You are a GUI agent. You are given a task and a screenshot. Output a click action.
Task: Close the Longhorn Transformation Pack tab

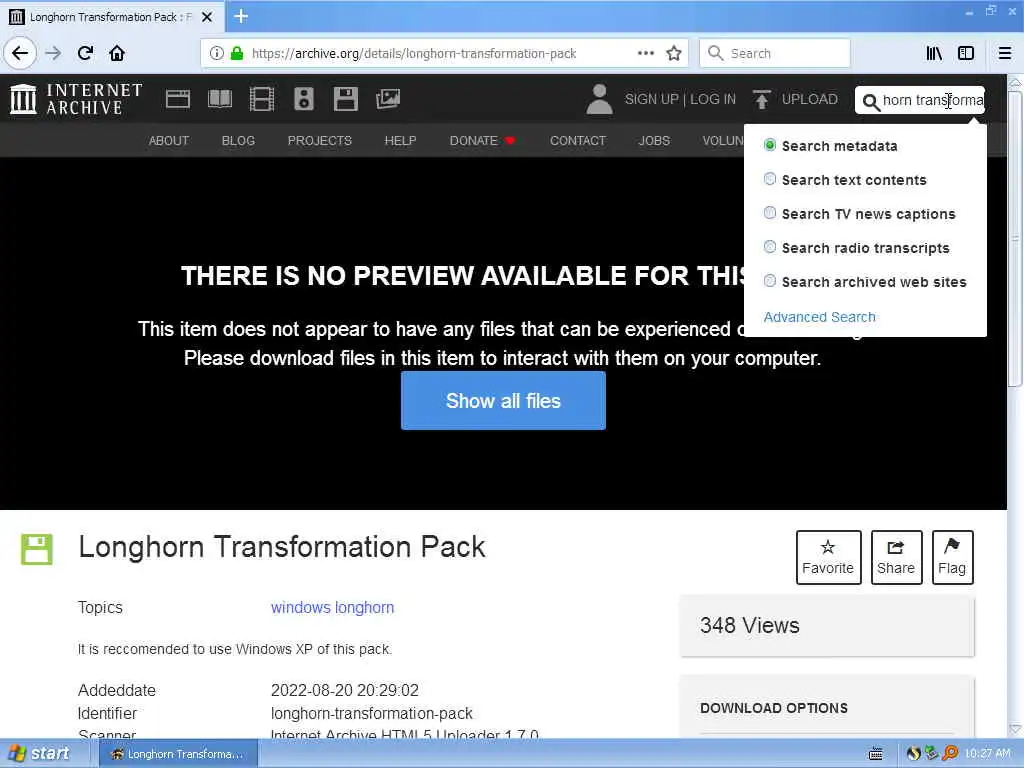click(207, 17)
